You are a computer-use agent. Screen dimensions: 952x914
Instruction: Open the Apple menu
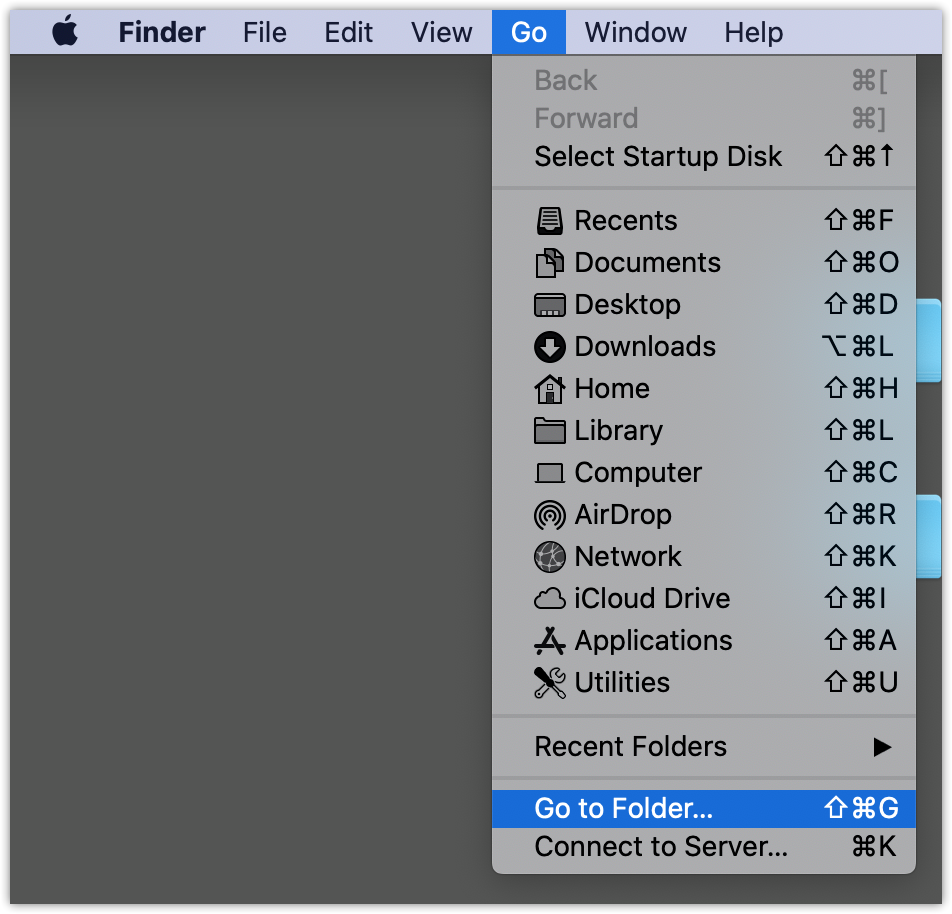pos(65,33)
